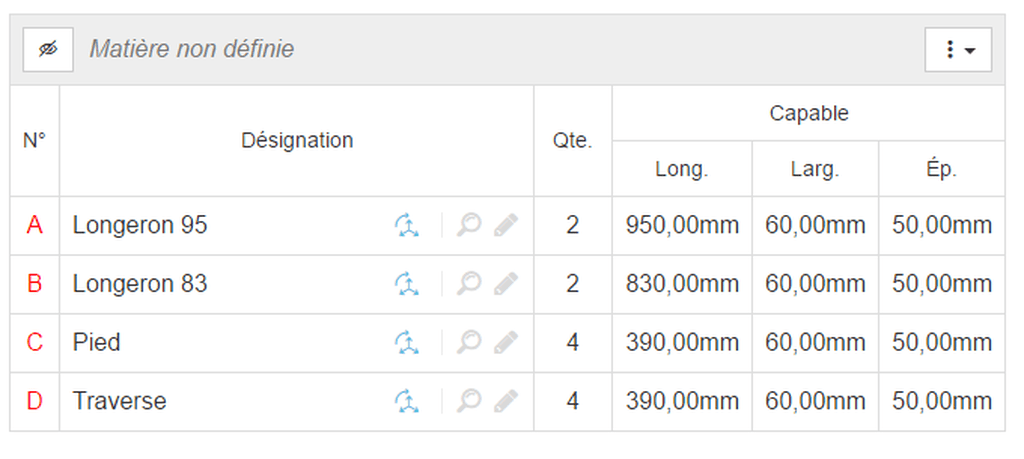Click the Matière non définie title text
Screen dimensions: 1024x459
pyautogui.click(x=191, y=49)
